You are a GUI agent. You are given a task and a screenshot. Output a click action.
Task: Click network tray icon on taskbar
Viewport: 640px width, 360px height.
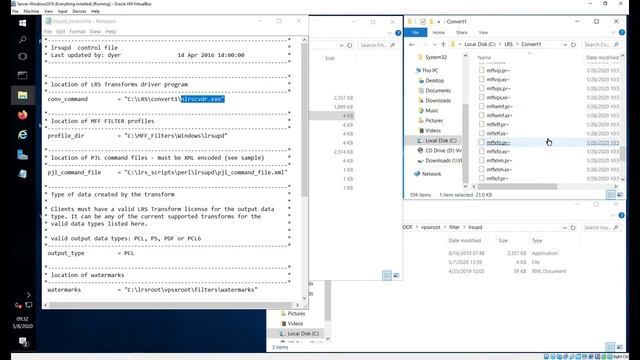[x=29, y=305]
